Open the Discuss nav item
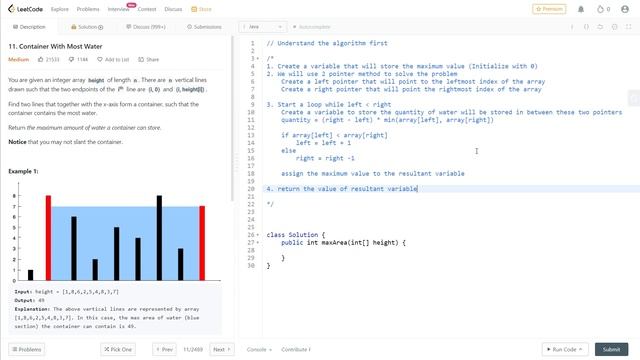640x360 pixels. click(173, 9)
